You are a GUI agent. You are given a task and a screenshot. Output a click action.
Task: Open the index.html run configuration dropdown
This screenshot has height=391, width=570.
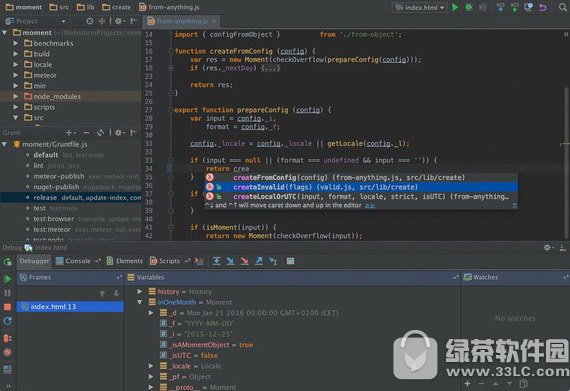(420, 7)
